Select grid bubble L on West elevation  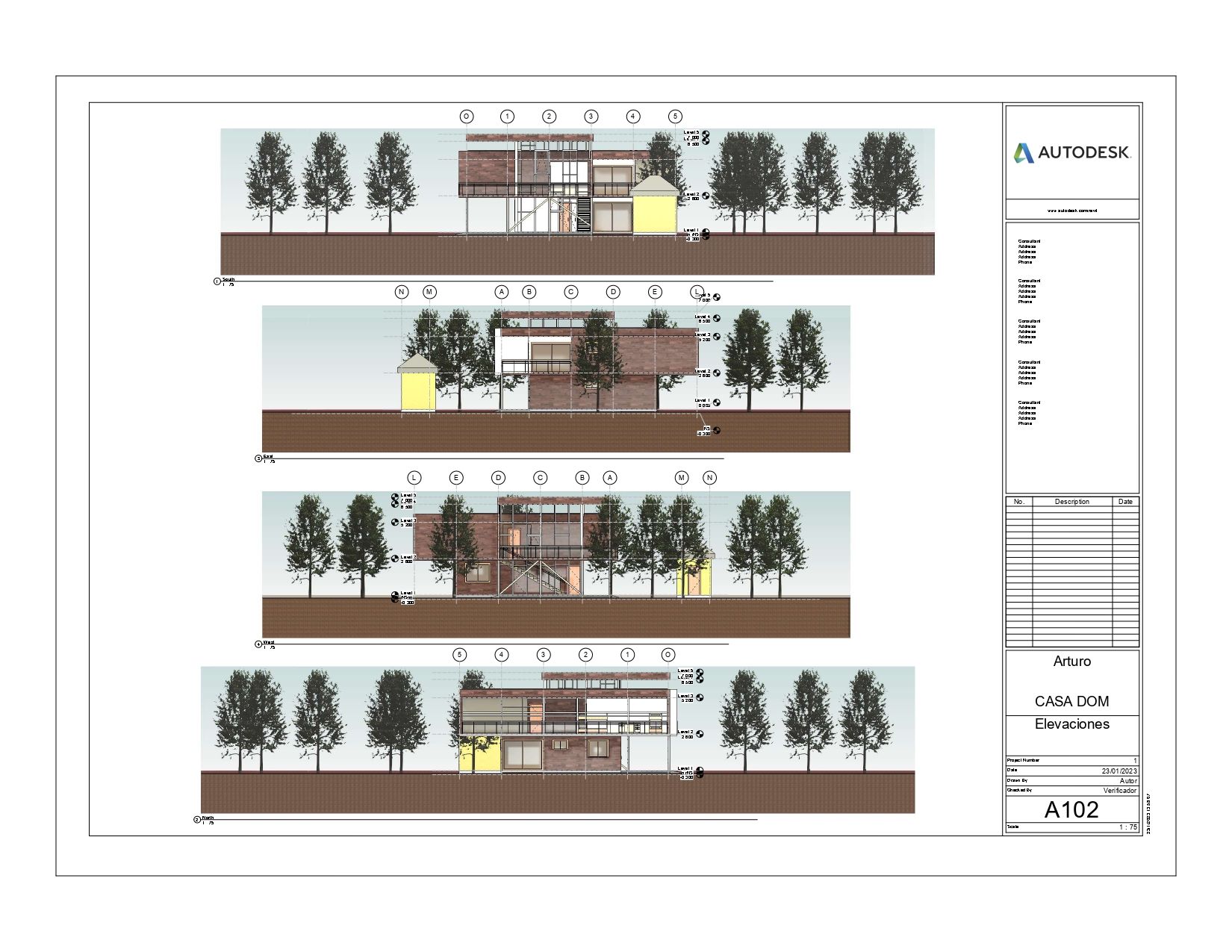click(x=414, y=478)
